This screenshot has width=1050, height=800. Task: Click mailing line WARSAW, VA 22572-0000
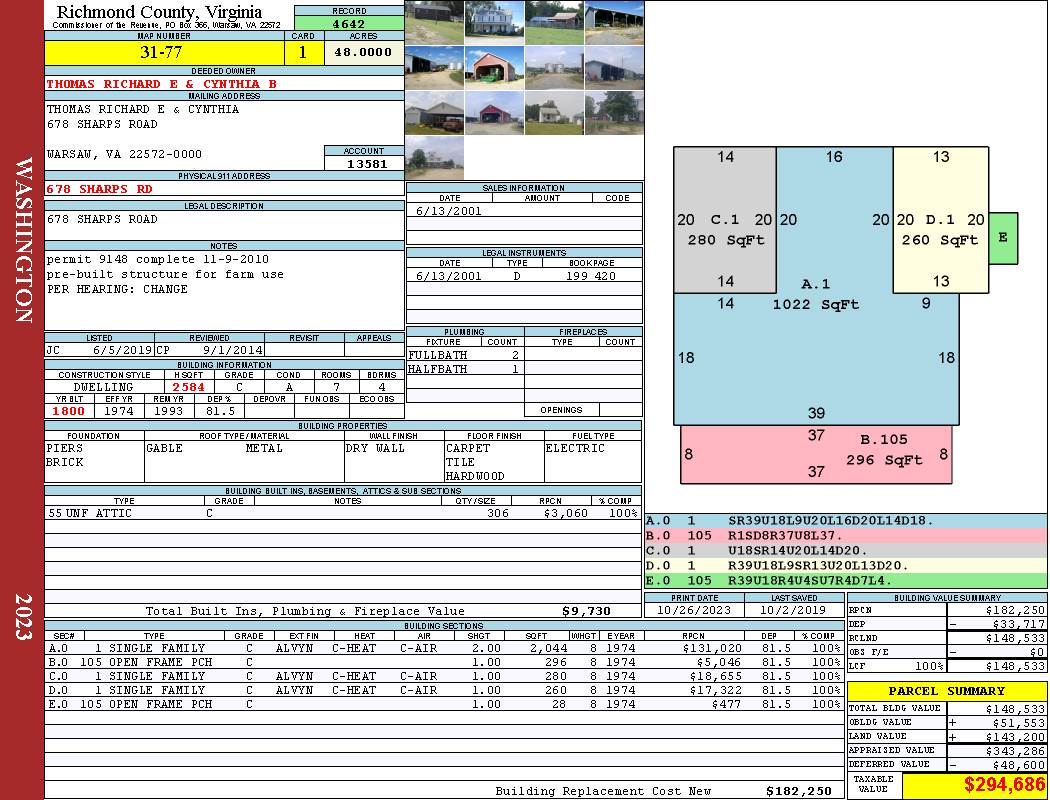click(124, 154)
